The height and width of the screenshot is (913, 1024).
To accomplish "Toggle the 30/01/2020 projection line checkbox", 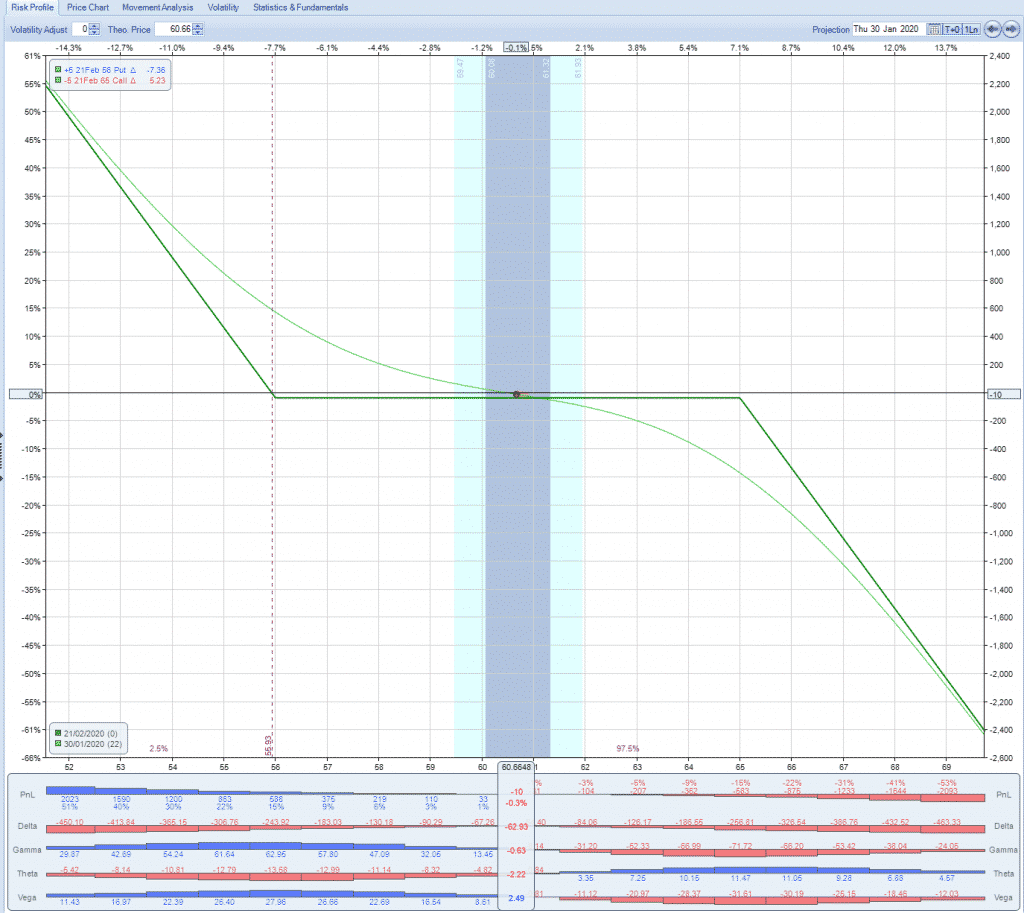I will pos(58,743).
